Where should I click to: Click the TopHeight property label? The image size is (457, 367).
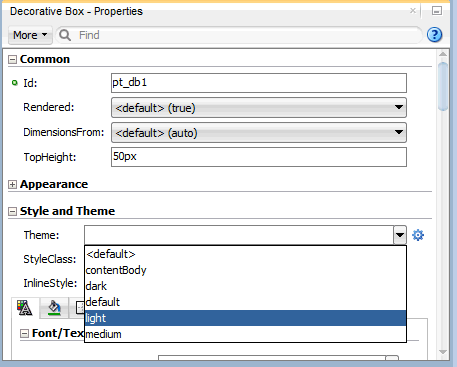pyautogui.click(x=50, y=157)
